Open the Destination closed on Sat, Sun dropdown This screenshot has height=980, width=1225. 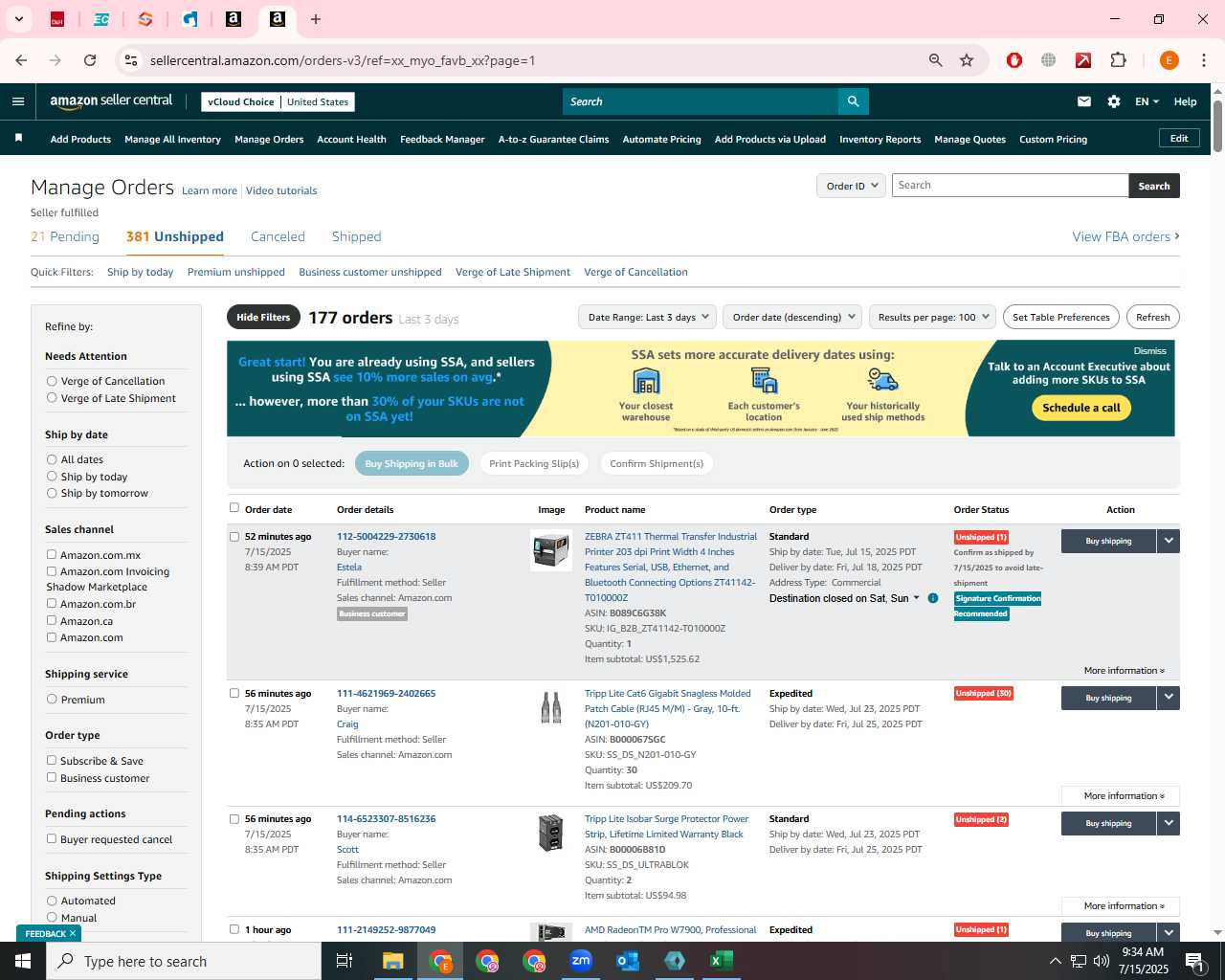844,598
